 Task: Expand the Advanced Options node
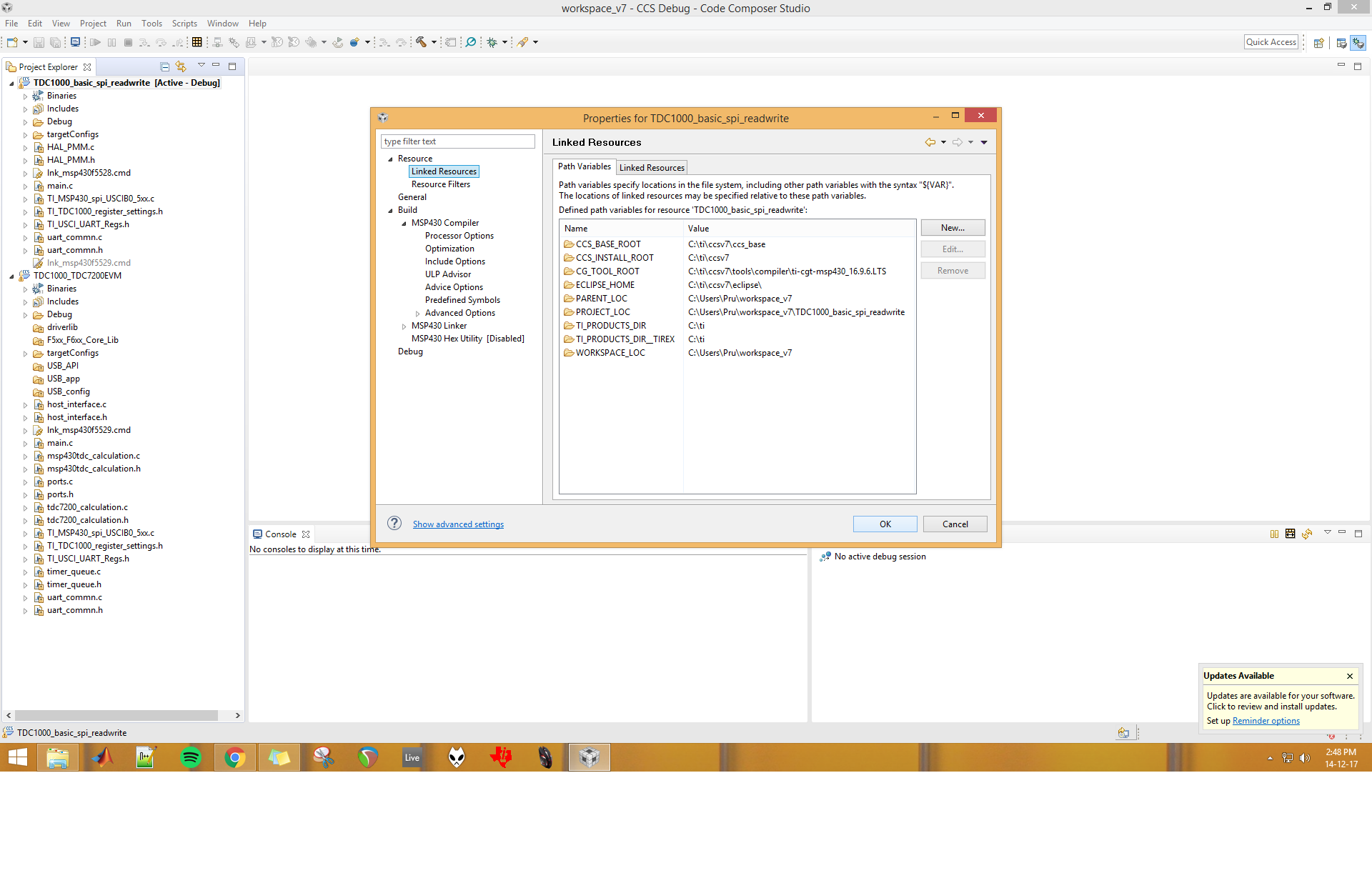coord(417,313)
